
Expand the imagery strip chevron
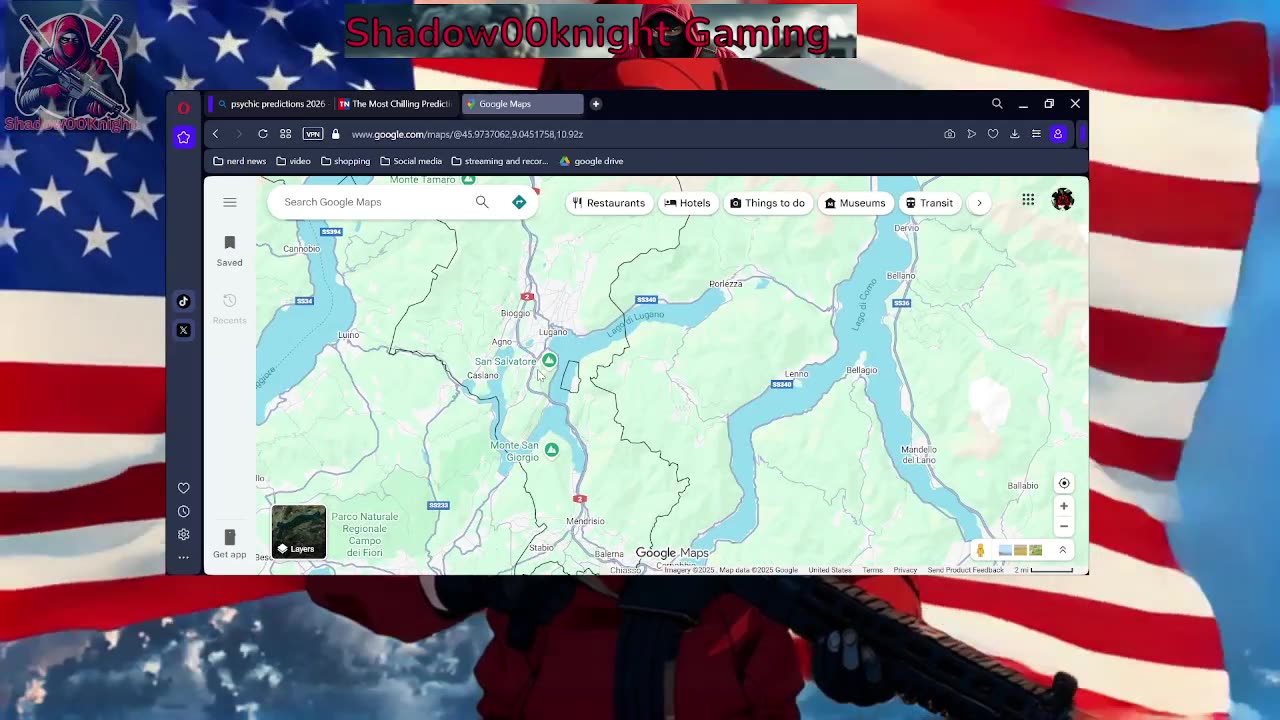pyautogui.click(x=1062, y=550)
